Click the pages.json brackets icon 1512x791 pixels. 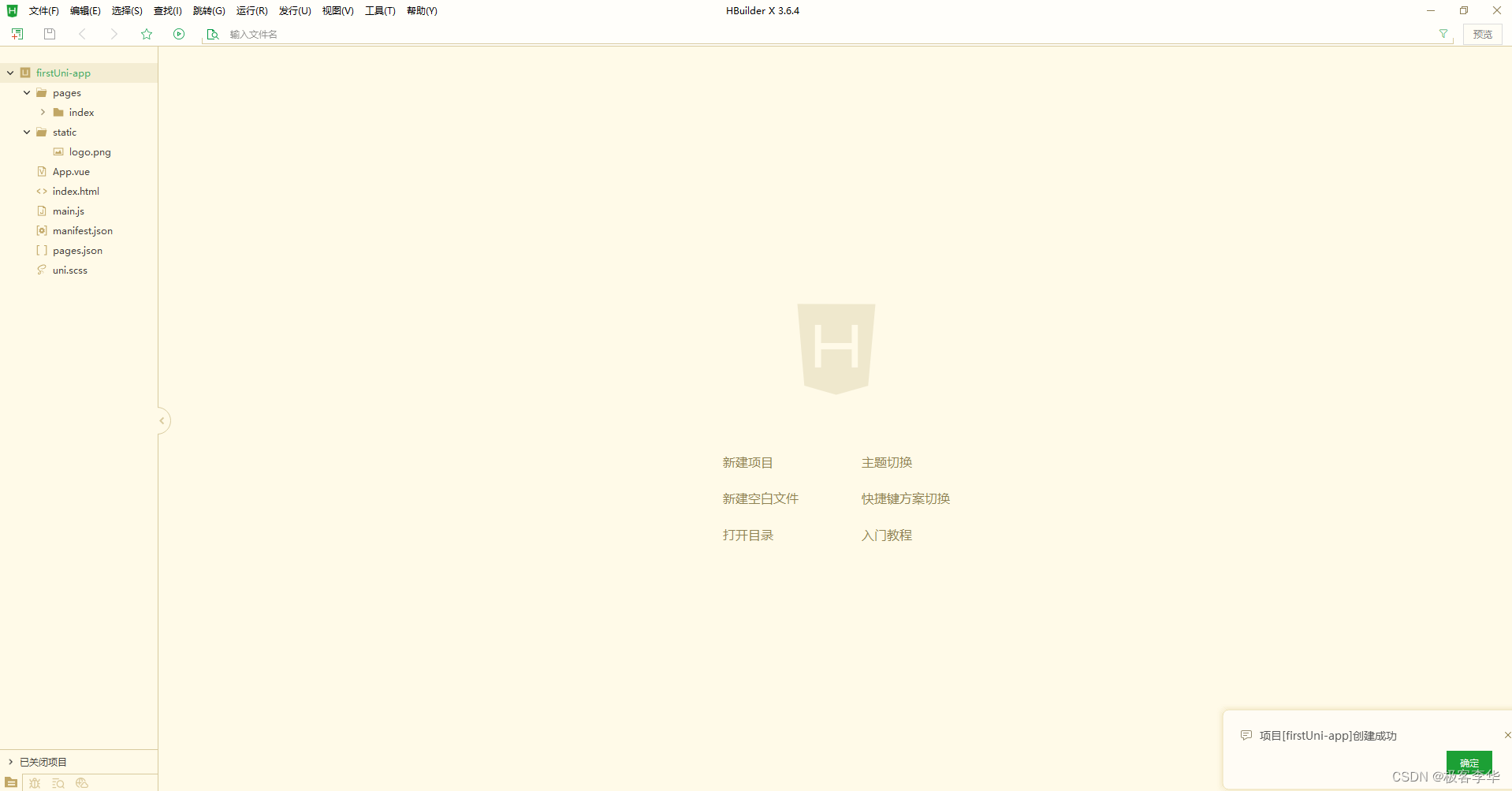(x=42, y=250)
